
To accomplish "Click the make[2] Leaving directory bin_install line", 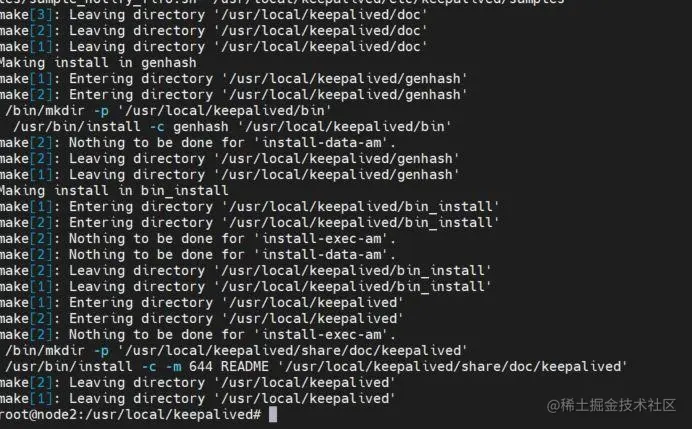I will coord(245,271).
